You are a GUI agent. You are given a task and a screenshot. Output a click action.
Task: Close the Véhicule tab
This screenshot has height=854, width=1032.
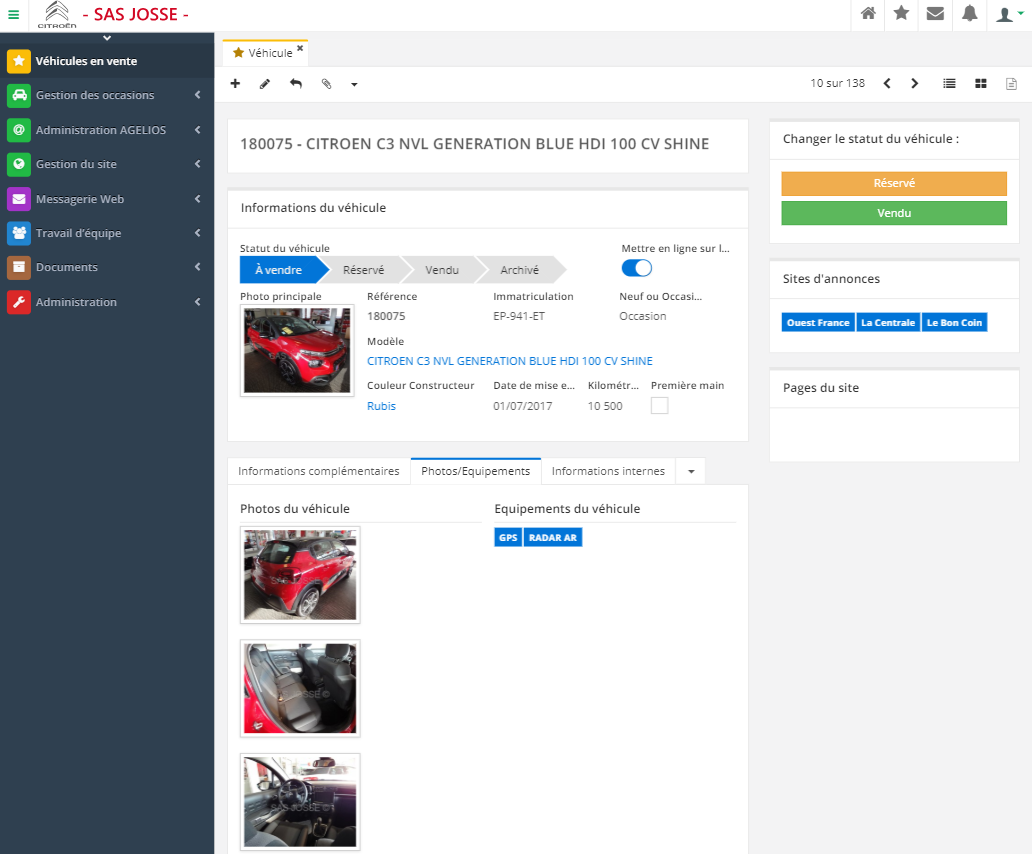[x=300, y=48]
